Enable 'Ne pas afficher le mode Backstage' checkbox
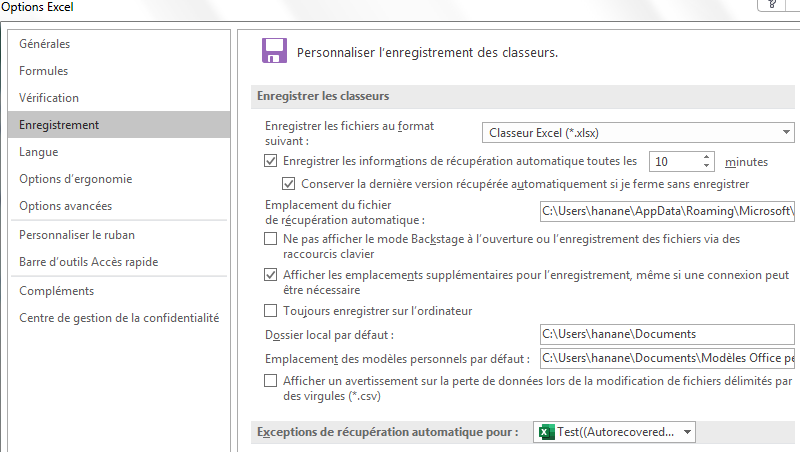This screenshot has width=800, height=452. click(271, 239)
